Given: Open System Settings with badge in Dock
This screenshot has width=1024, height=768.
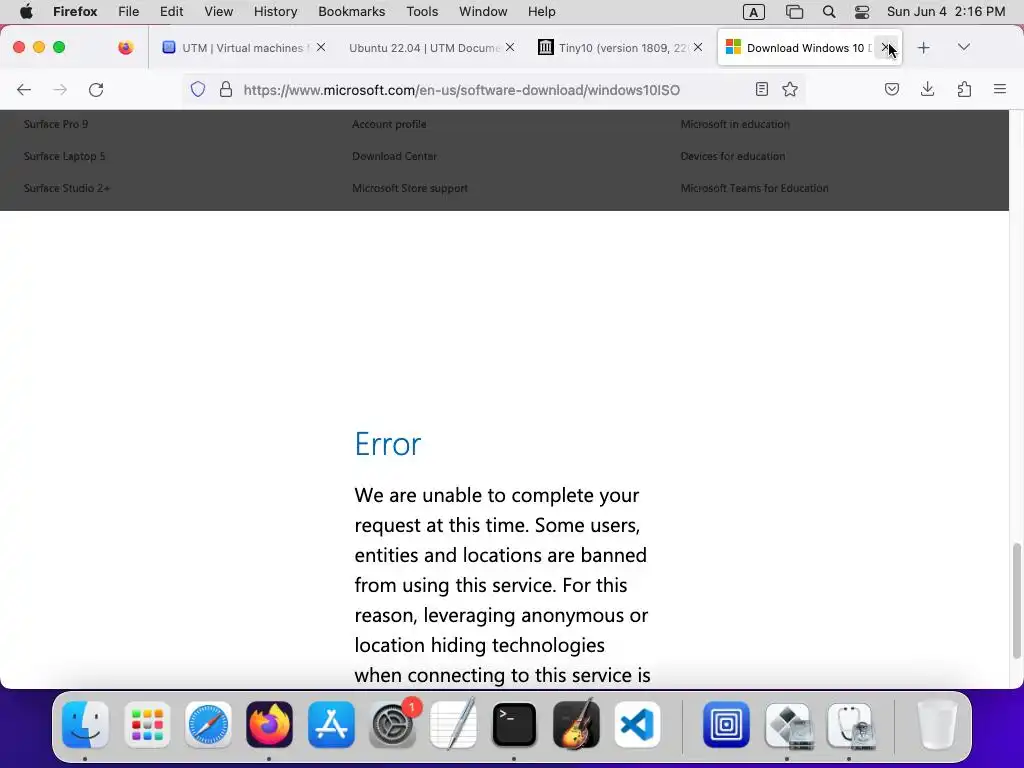Looking at the screenshot, I should (392, 725).
